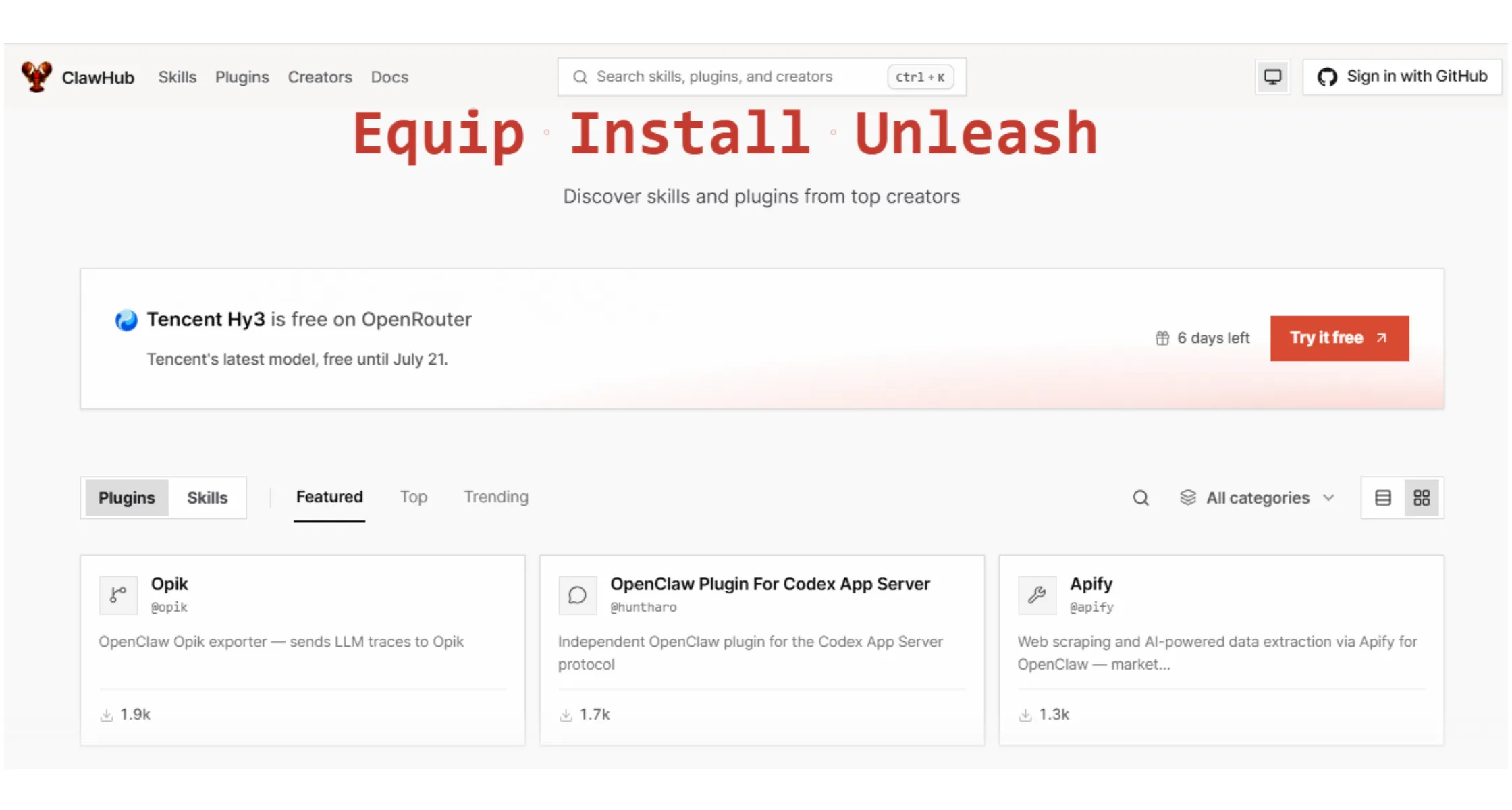
Task: Click the 1.9k download count
Action: tap(135, 715)
